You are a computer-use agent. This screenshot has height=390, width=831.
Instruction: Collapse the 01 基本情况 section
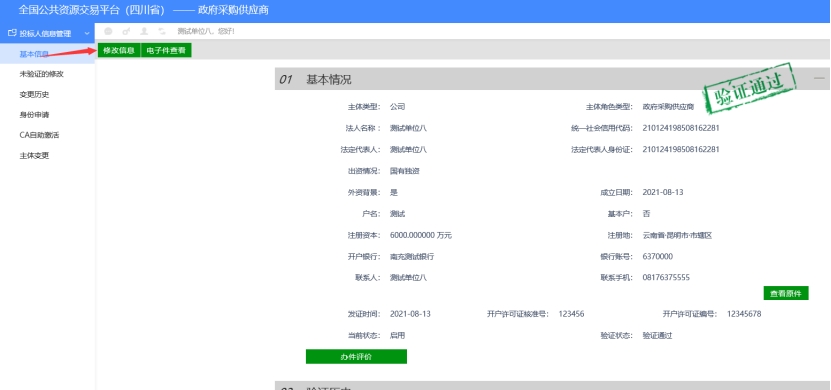(819, 78)
